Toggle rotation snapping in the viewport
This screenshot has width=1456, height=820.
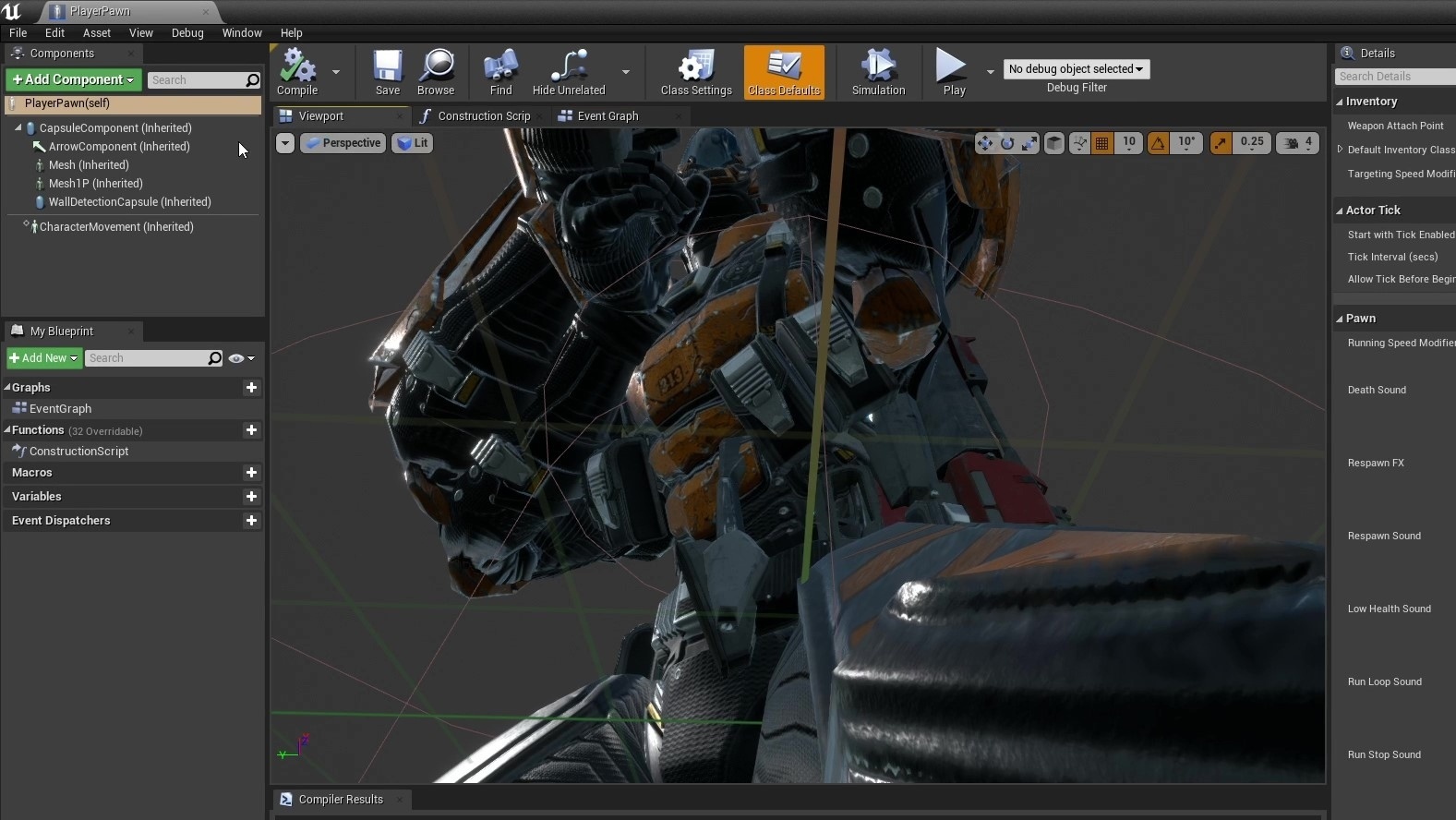(1158, 143)
